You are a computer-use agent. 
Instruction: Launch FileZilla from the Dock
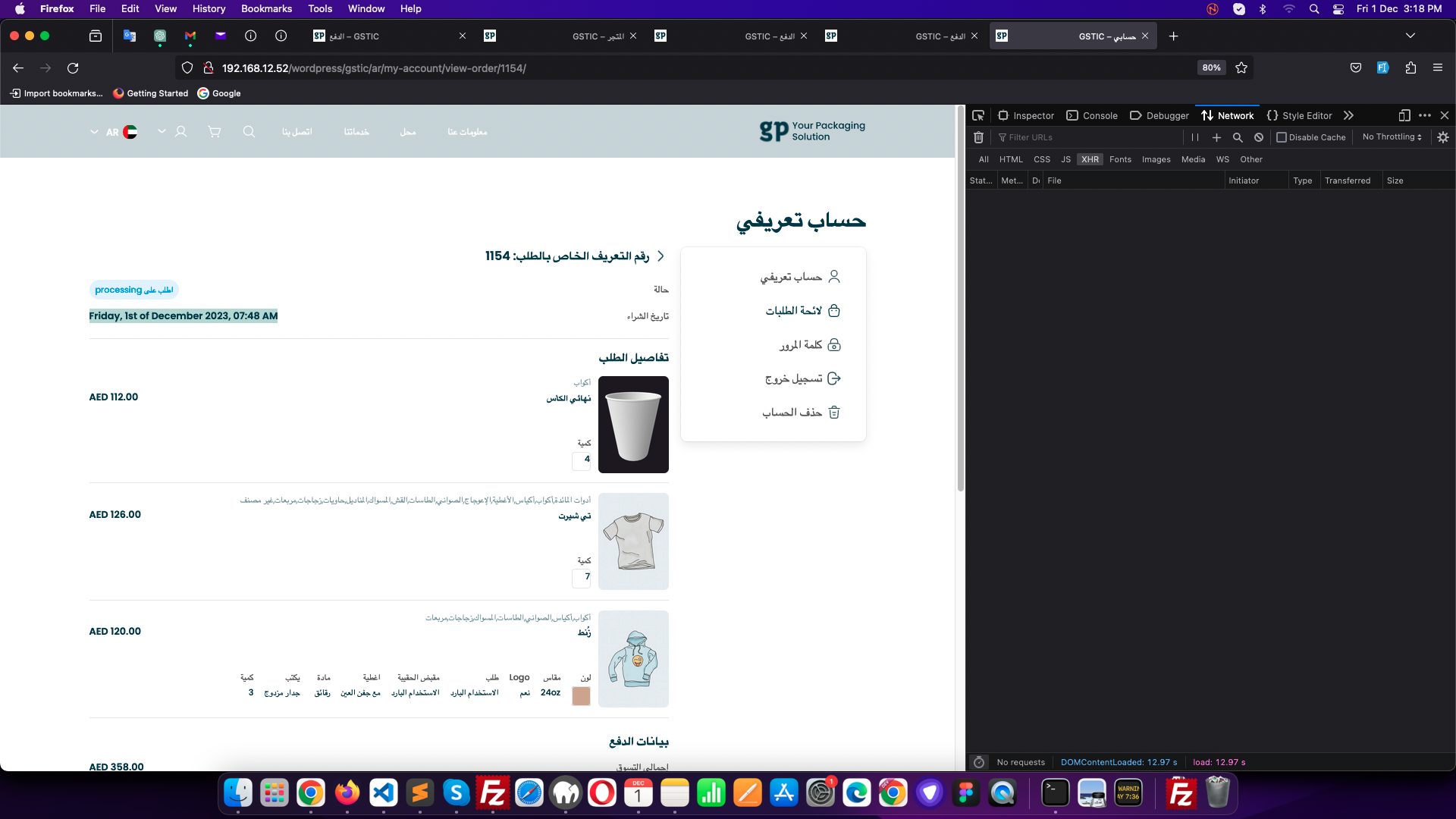[x=493, y=793]
